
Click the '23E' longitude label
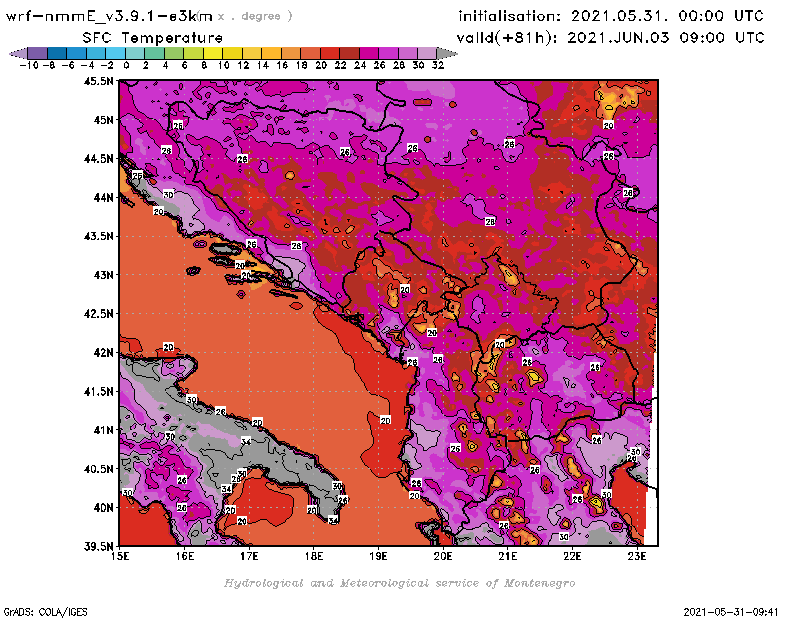(x=637, y=556)
